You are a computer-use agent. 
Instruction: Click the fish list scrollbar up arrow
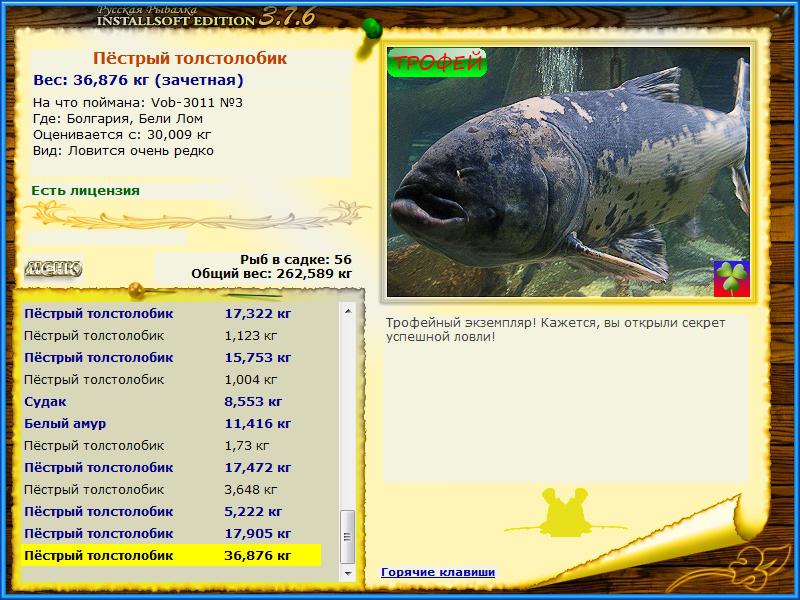coord(348,311)
